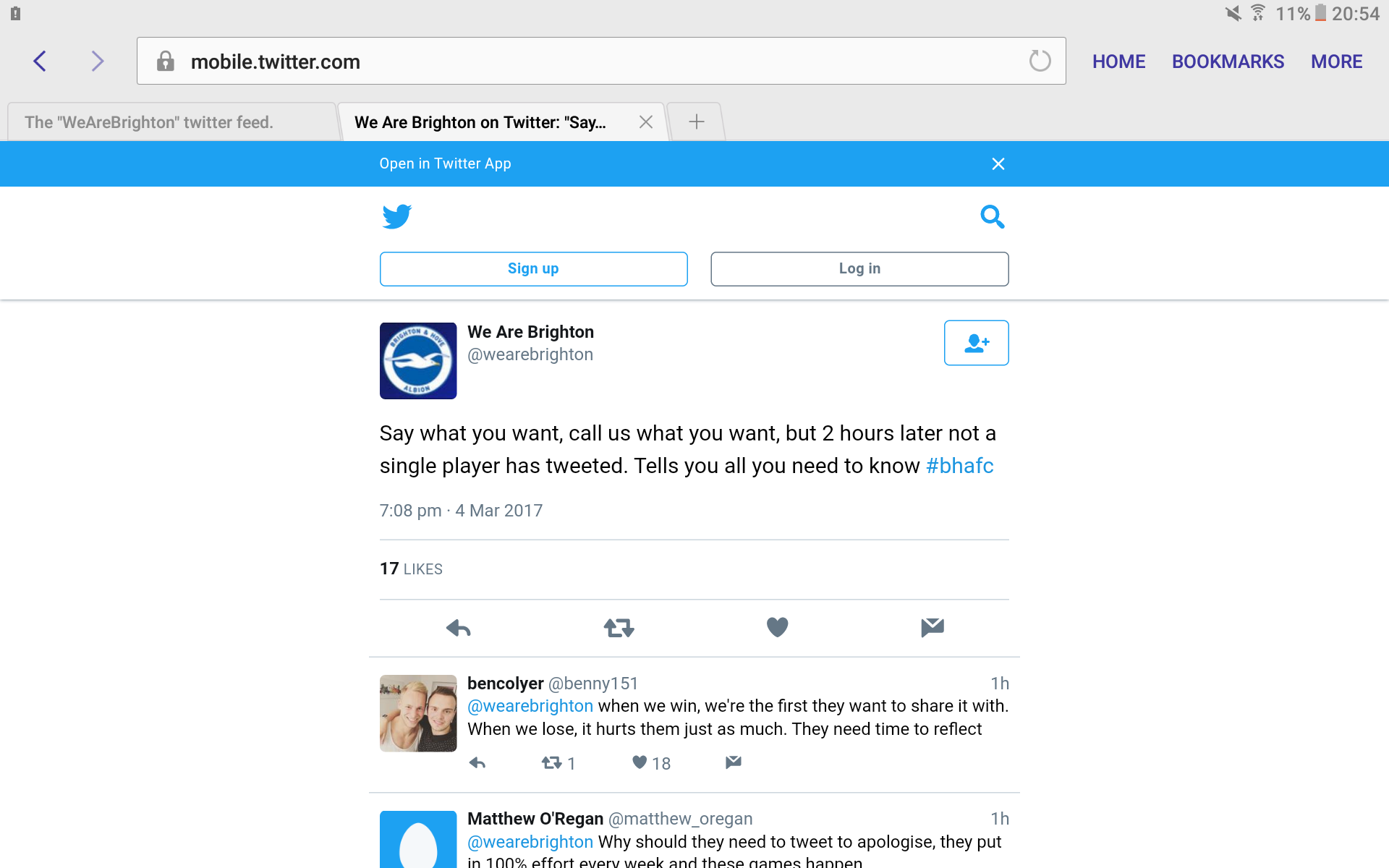Open the HOME browser menu
The image size is (1389, 868).
click(x=1118, y=61)
